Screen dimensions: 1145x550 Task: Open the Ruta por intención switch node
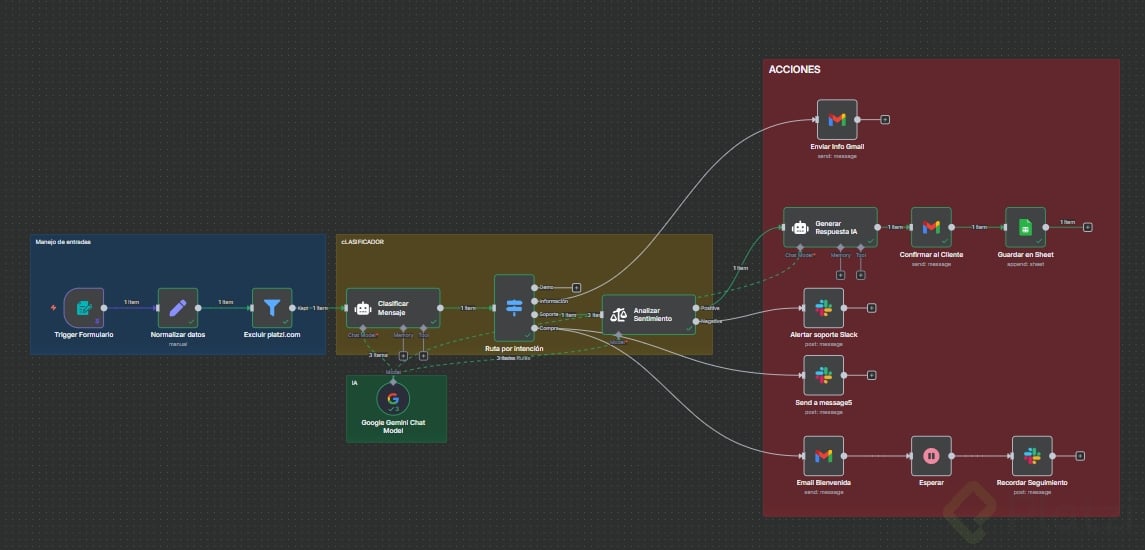514,308
